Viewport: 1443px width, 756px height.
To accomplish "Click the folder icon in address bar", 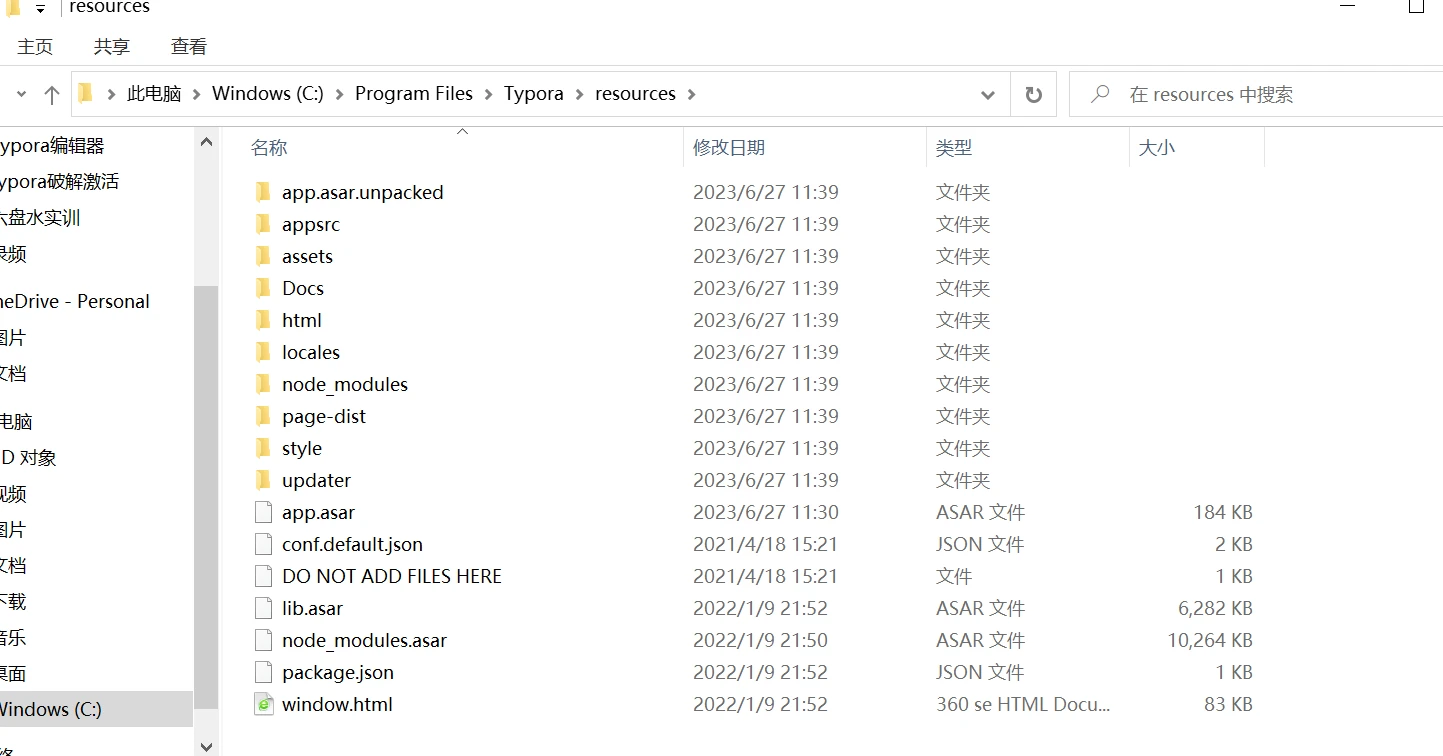I will [x=86, y=93].
